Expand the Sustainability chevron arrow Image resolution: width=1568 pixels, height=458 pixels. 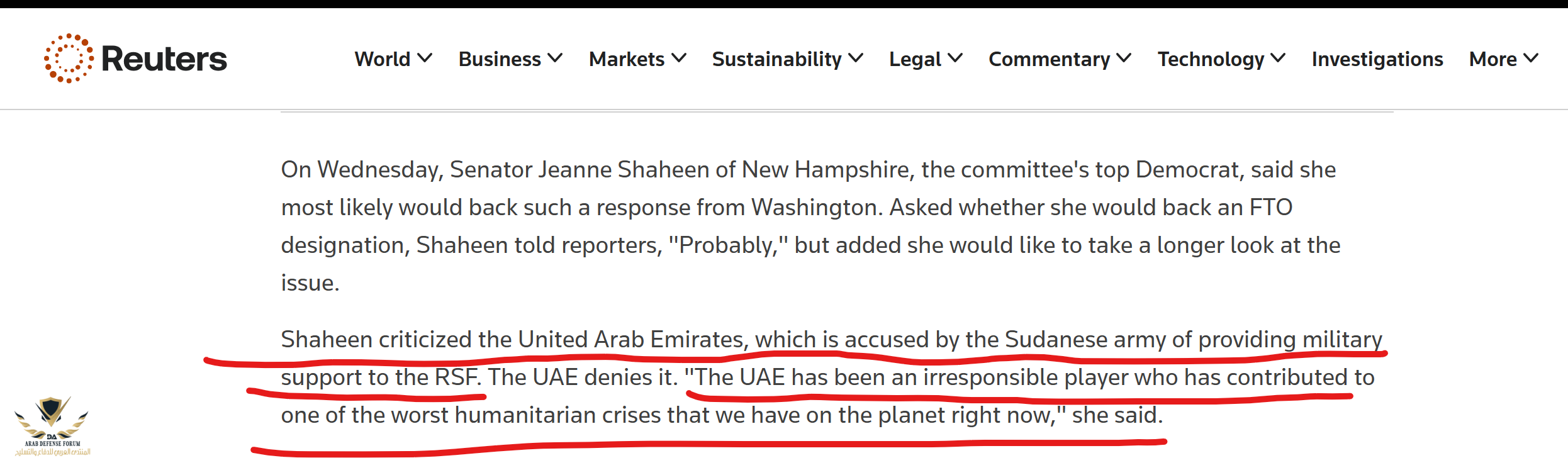[x=856, y=59]
